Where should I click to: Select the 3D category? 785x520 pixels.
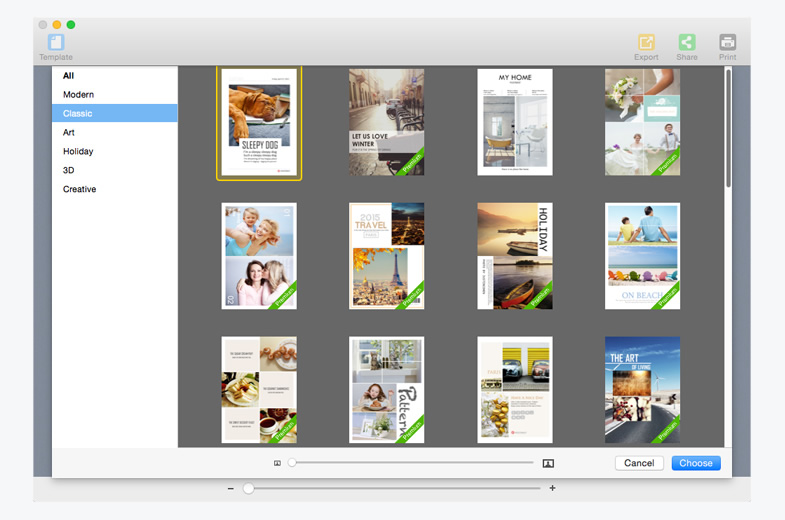point(69,170)
